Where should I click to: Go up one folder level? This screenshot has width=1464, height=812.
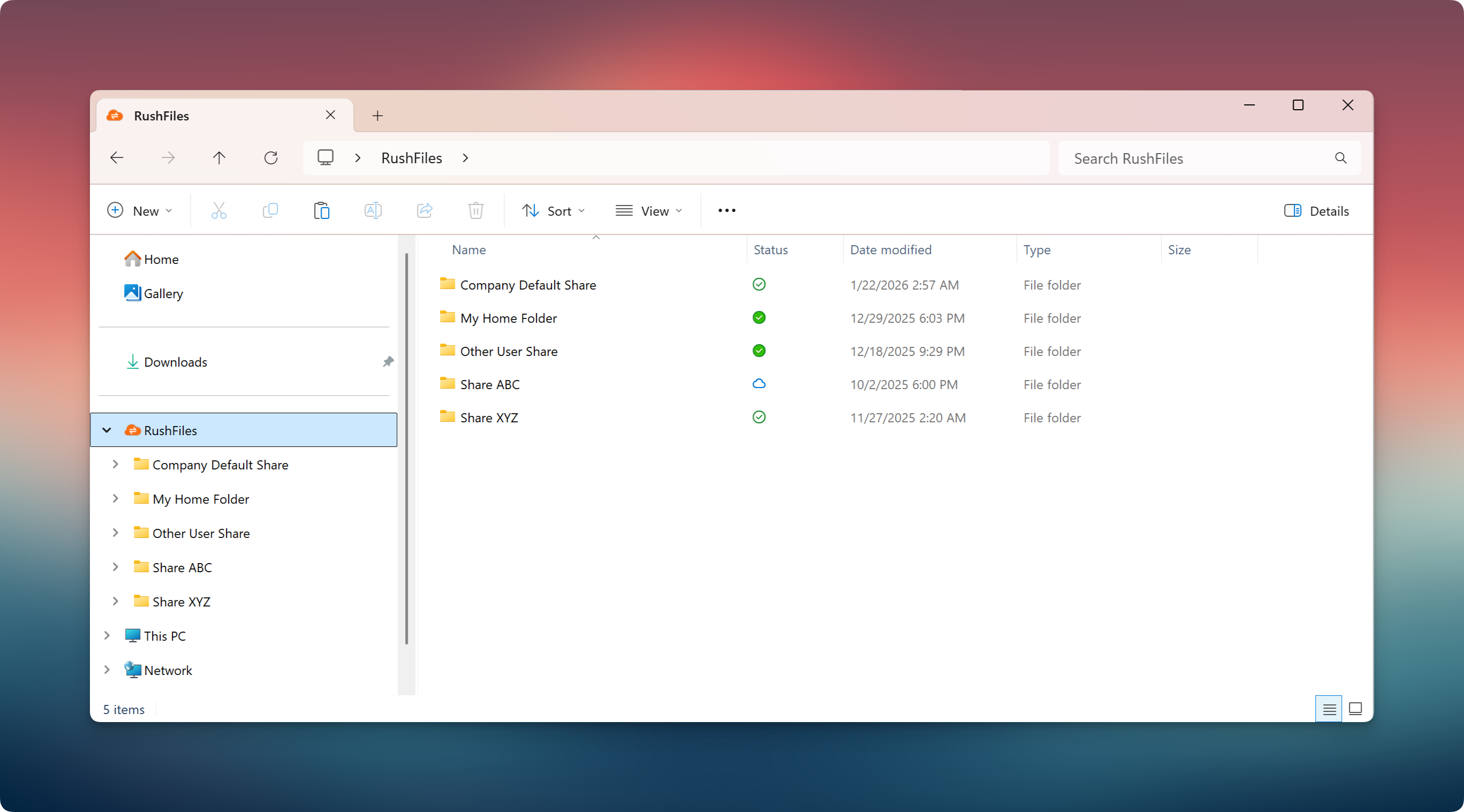(219, 158)
